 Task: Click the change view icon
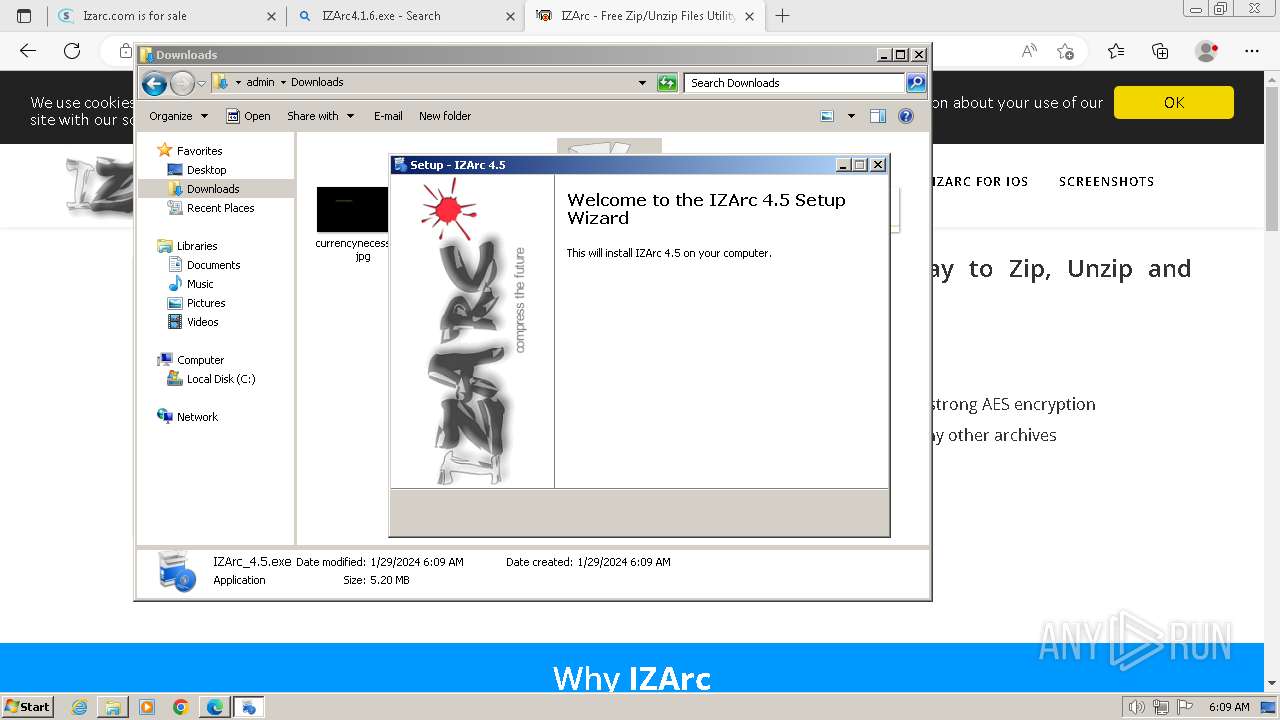pos(827,116)
